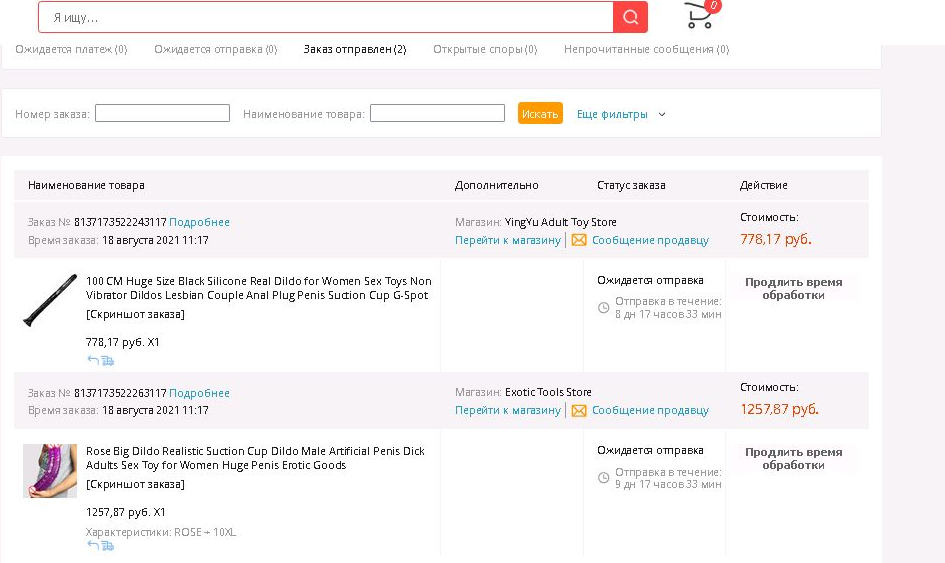Click the Номер заказа input field
The image size is (945, 563).
(x=163, y=113)
